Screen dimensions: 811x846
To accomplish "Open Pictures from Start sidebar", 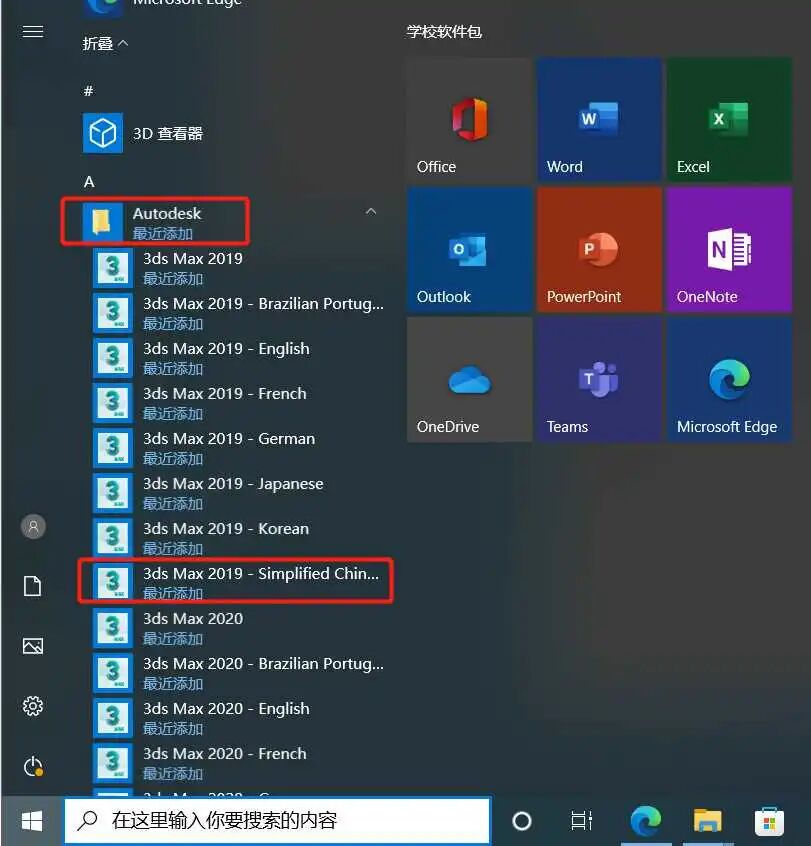I will [32, 646].
